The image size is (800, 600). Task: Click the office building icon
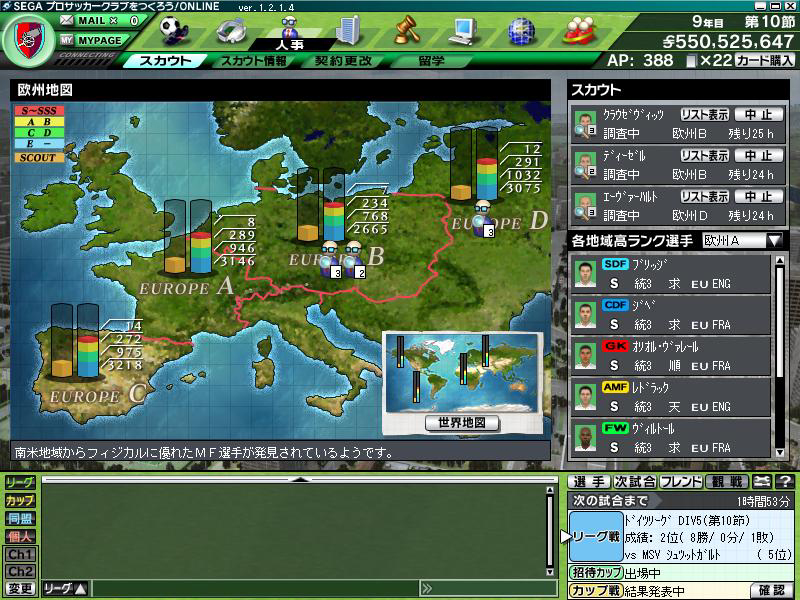[x=347, y=29]
